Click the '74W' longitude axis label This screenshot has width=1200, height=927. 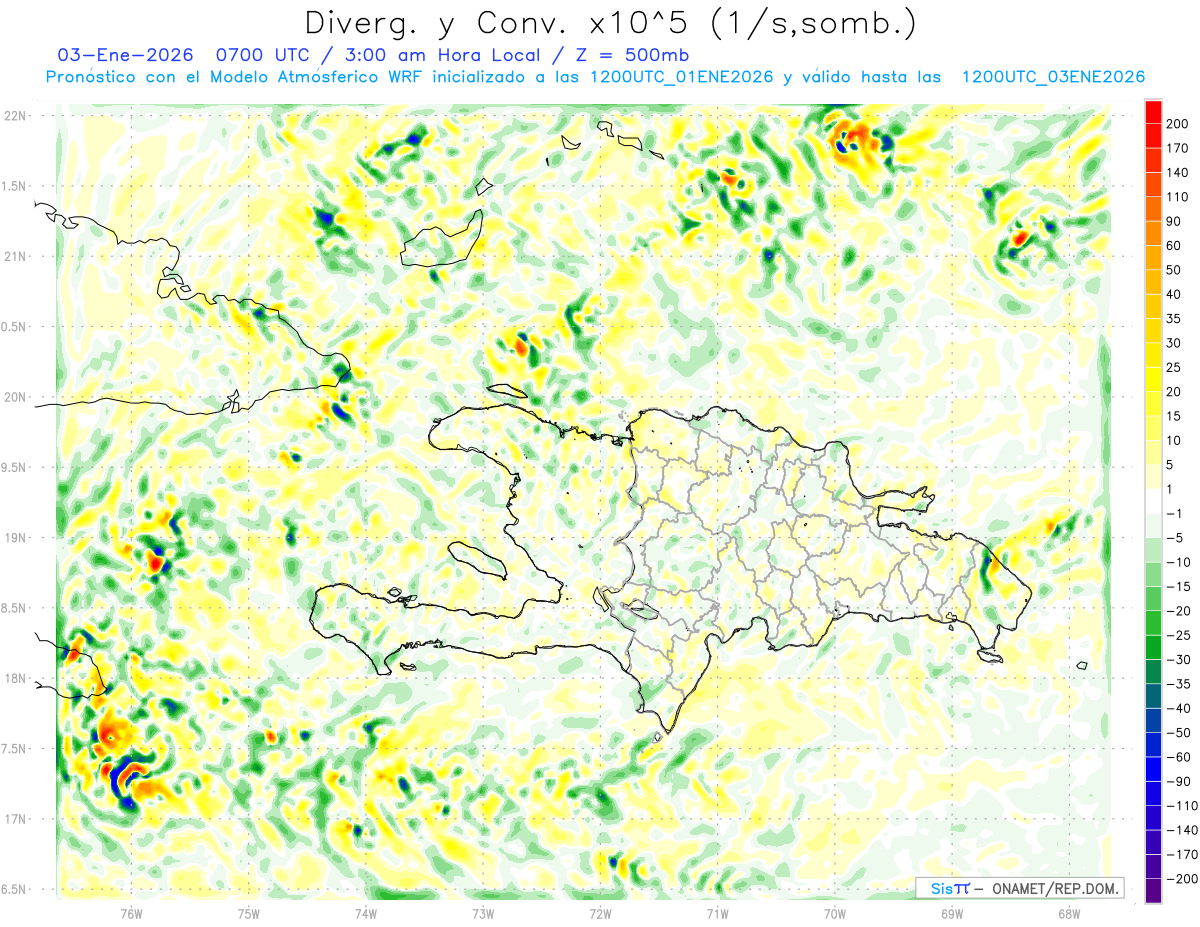click(366, 914)
